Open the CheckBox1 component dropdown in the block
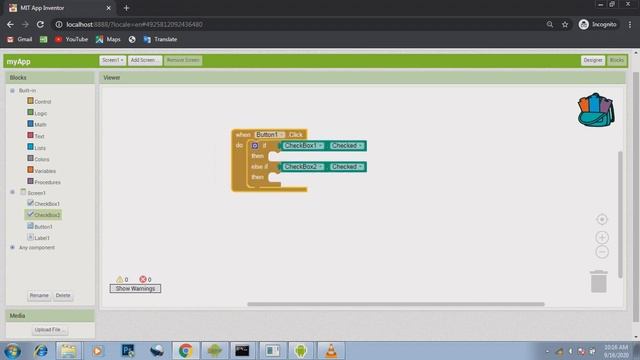 pos(303,145)
